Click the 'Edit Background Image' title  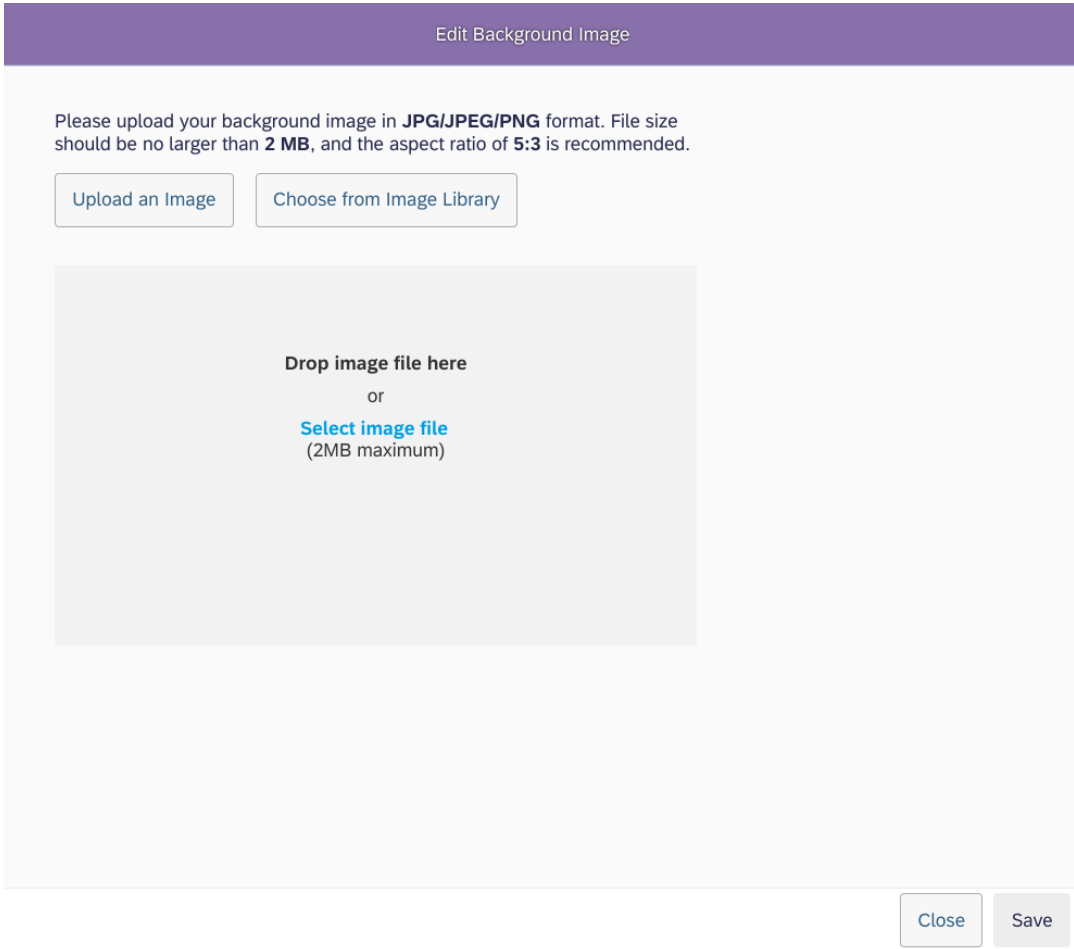pyautogui.click(x=532, y=35)
